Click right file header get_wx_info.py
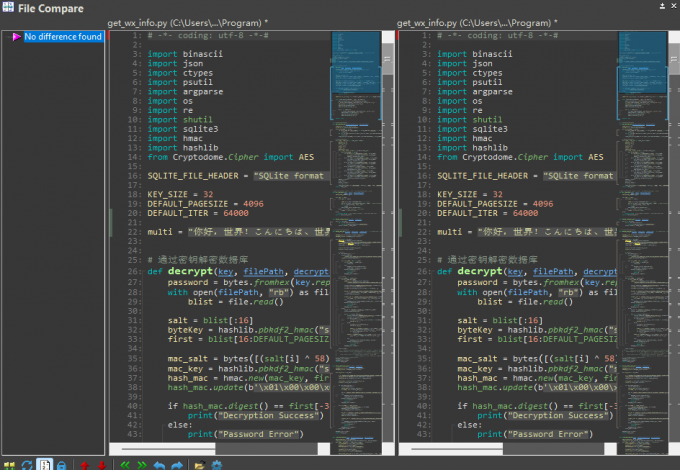The height and width of the screenshot is (470, 680). pos(477,23)
